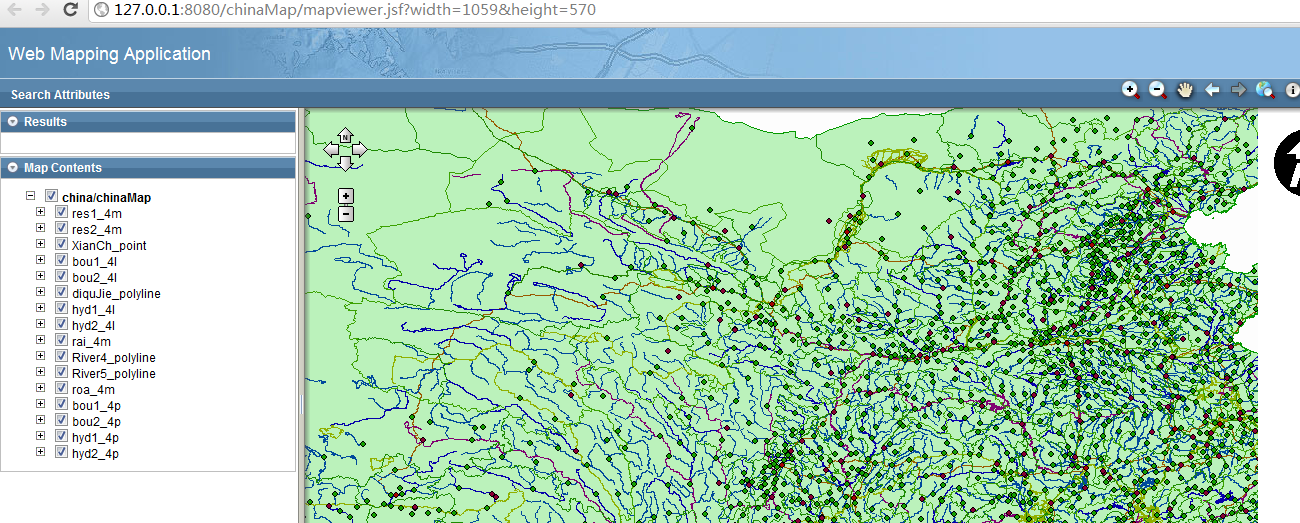Hide the diquJie_polyline layer
Viewport: 1300px width, 523px height.
click(x=61, y=293)
